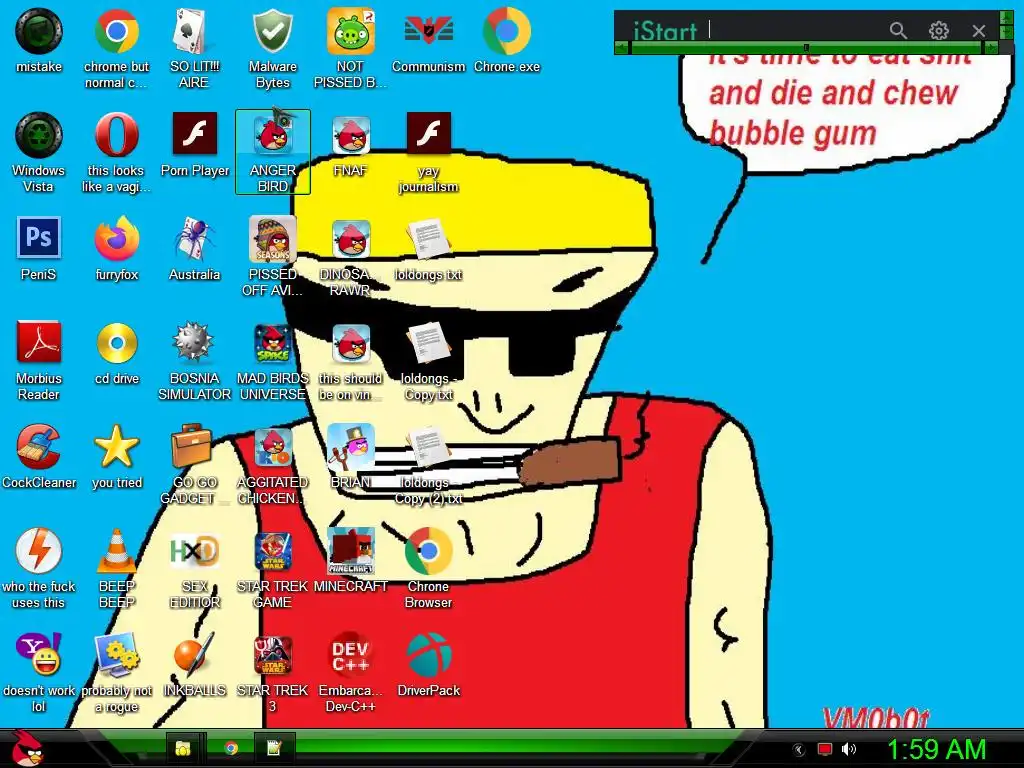This screenshot has width=1024, height=768.
Task: Open the volume speaker tray icon
Action: click(848, 749)
